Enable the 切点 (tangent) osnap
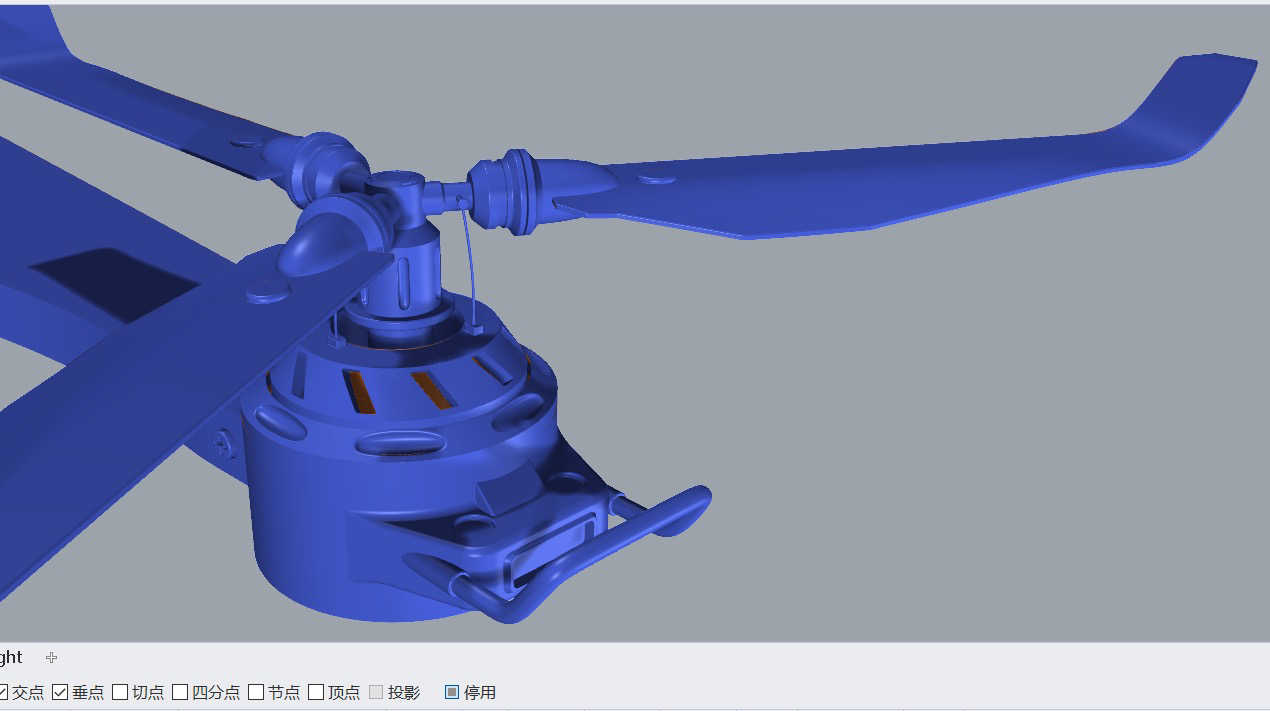Viewport: 1270px width, 711px height. [x=120, y=692]
